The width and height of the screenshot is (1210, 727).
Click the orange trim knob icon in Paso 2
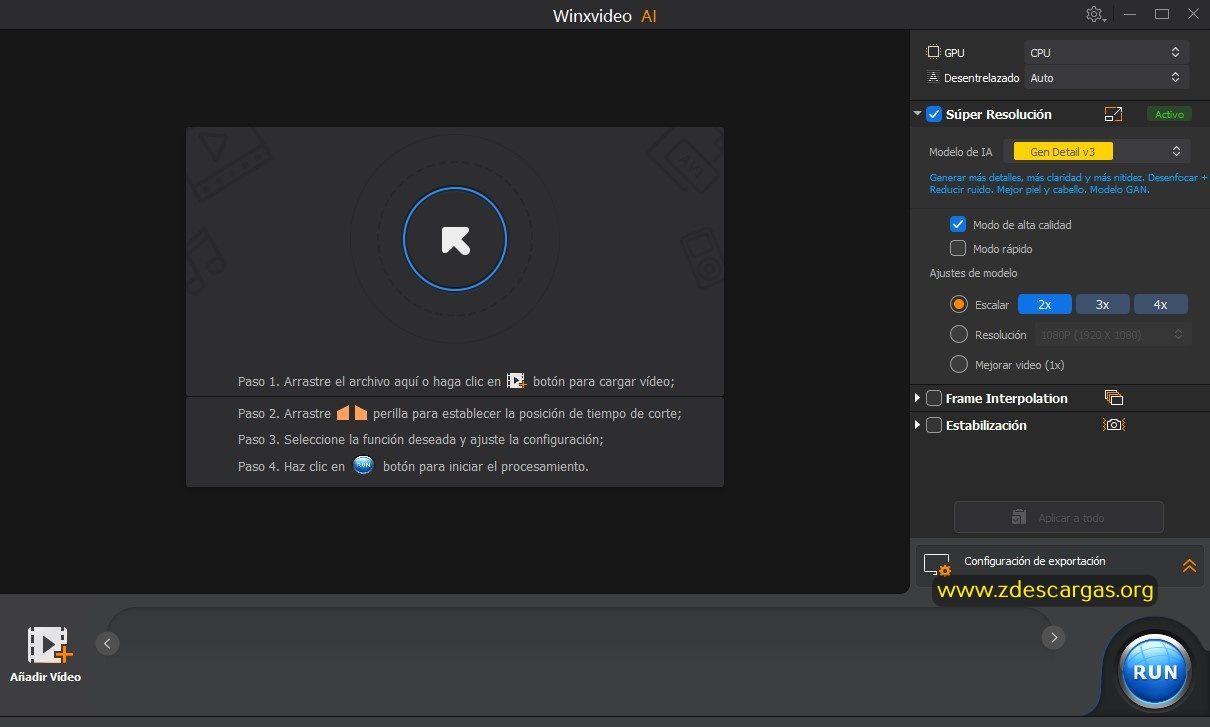(352, 413)
